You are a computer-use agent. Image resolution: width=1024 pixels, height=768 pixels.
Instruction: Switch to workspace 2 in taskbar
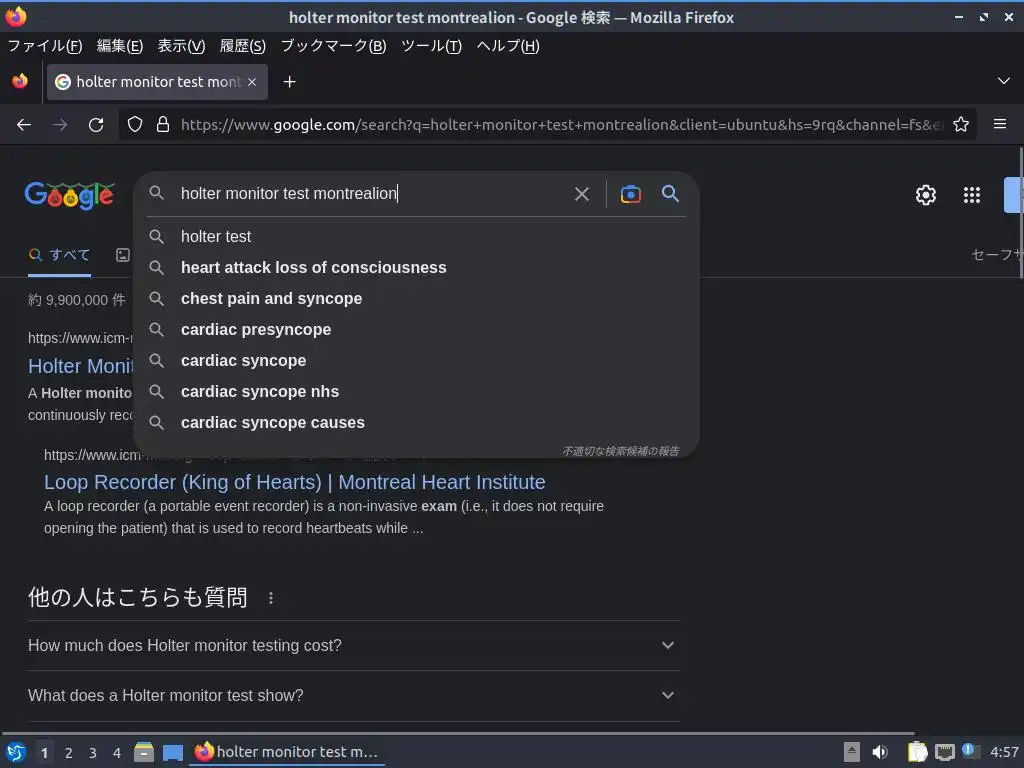(69, 753)
